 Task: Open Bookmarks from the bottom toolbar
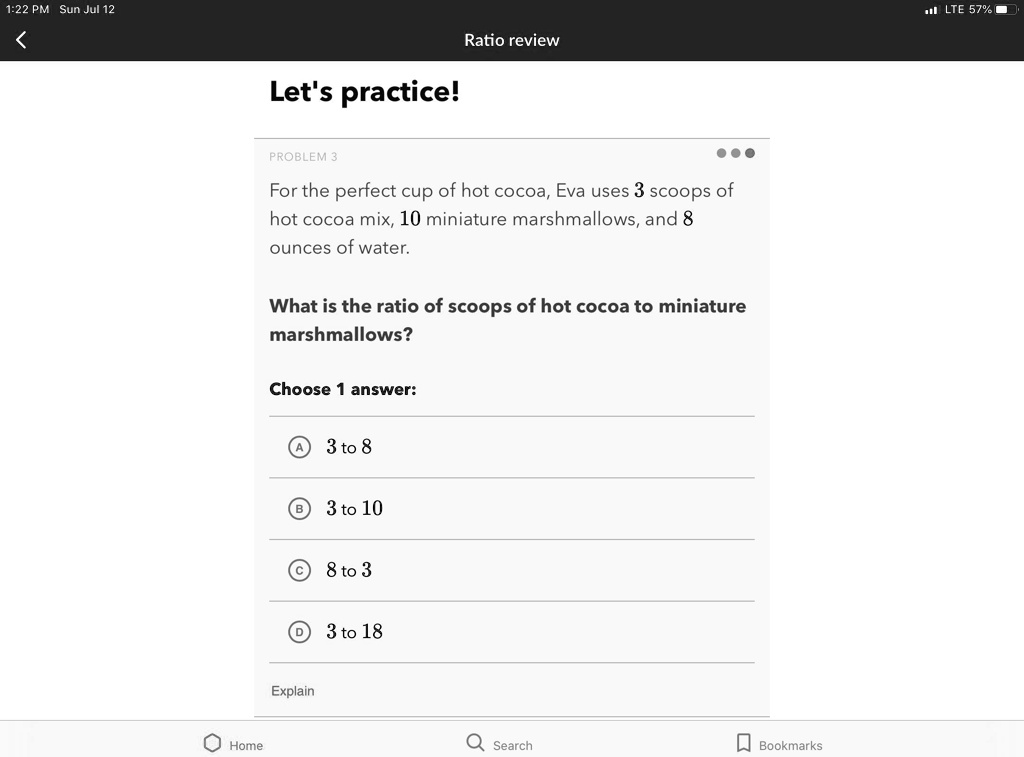(x=779, y=744)
